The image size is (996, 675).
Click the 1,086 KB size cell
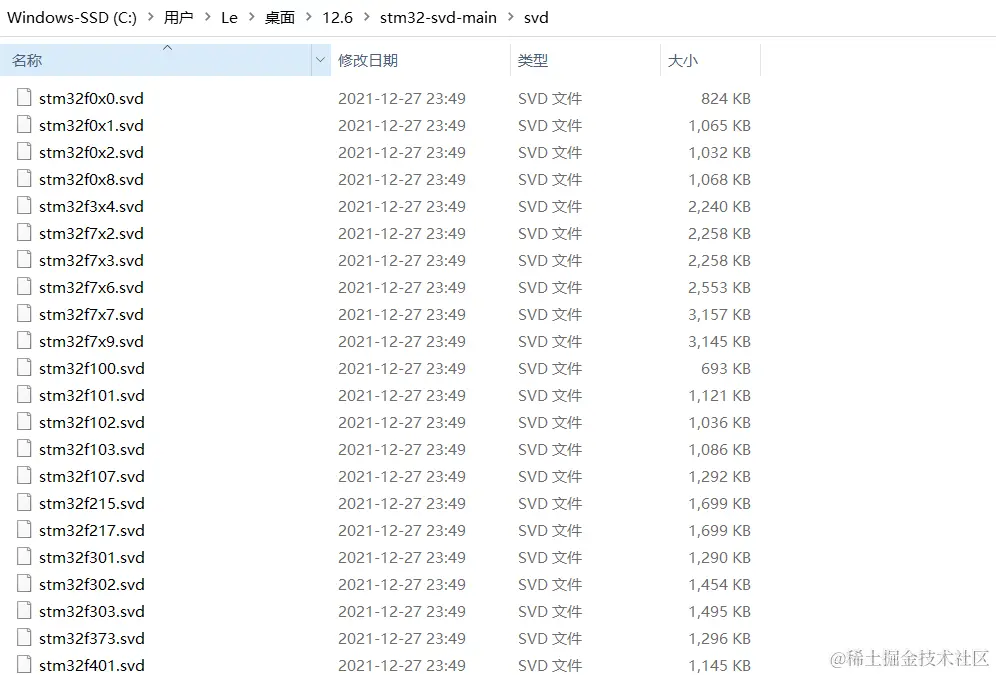720,450
